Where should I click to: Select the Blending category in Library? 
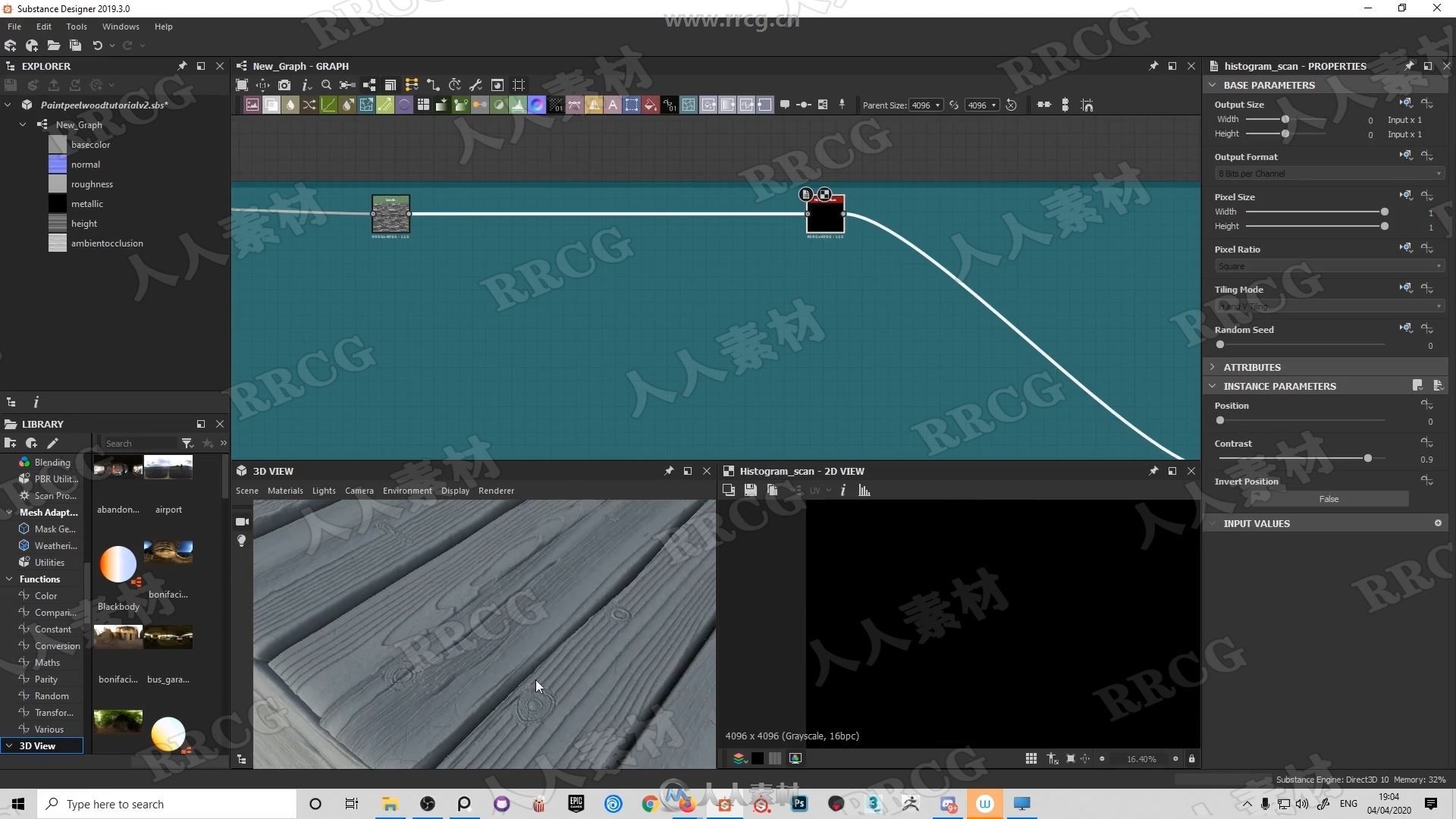pos(52,463)
